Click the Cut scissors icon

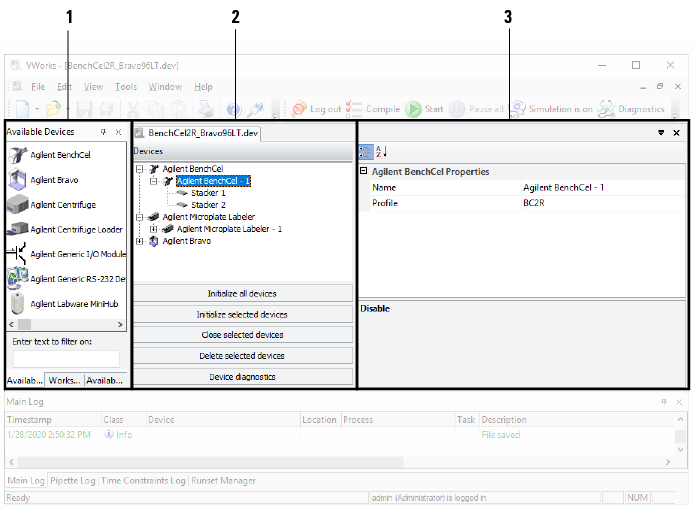coord(133,109)
